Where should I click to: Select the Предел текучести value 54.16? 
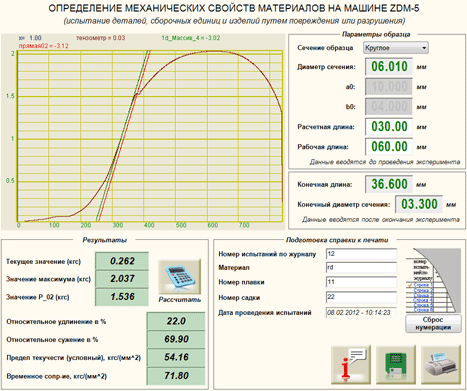point(176,357)
